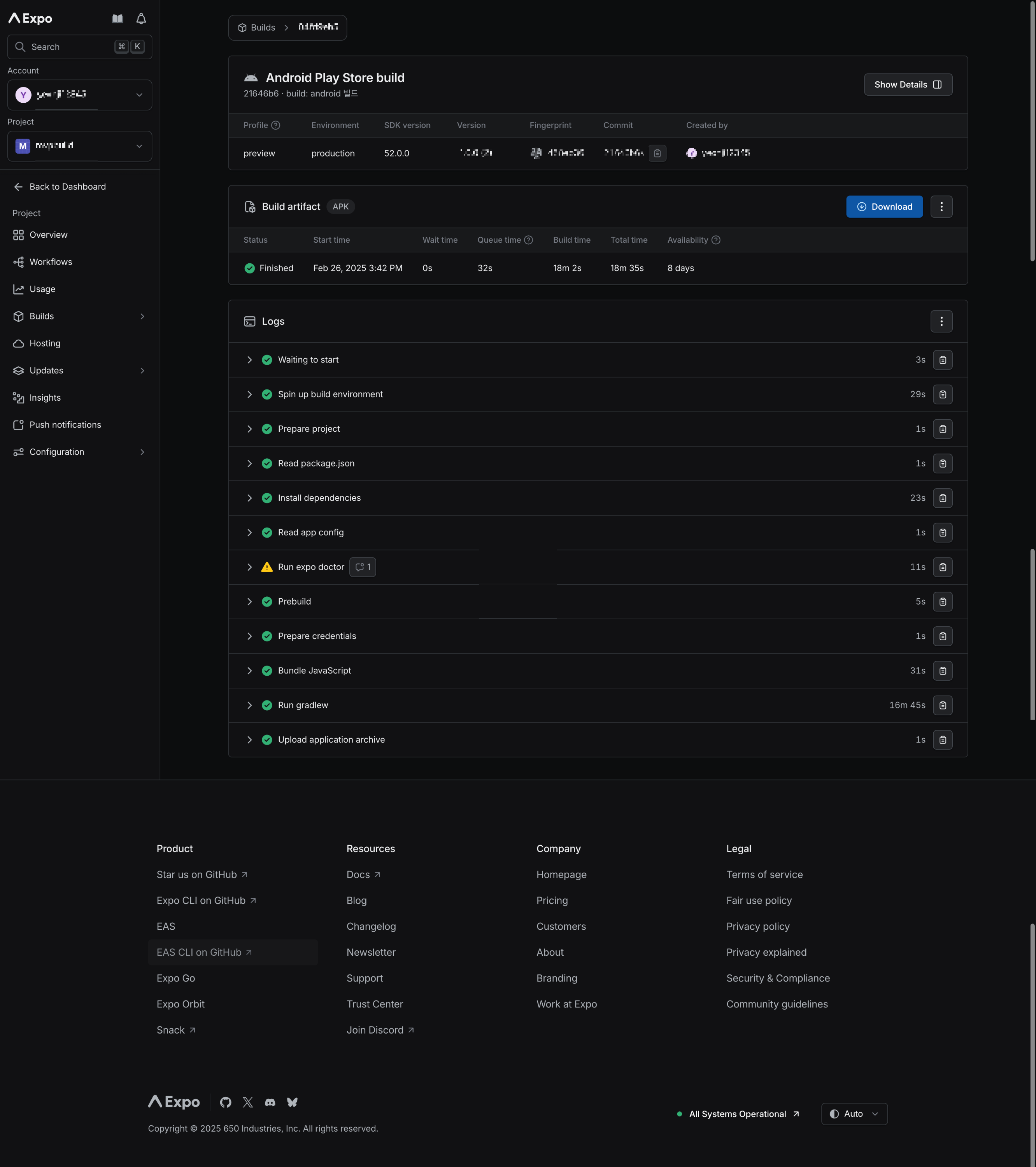Expand the Configuration sidebar submenu chevron
The height and width of the screenshot is (1167, 1036).
coord(142,452)
